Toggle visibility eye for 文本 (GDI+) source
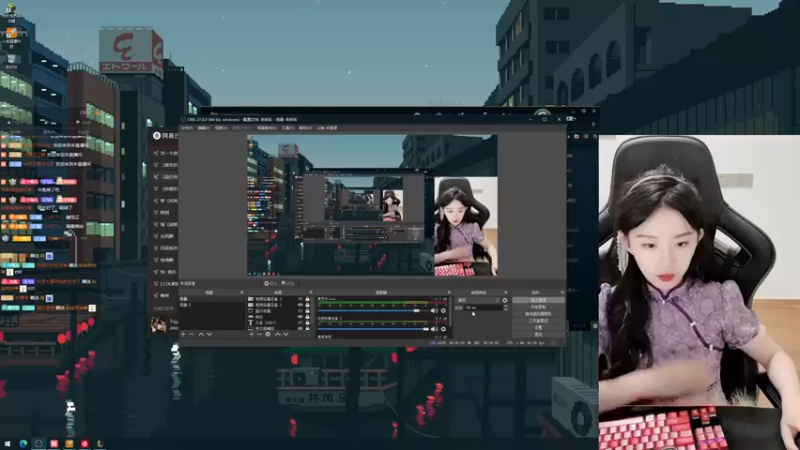The image size is (800, 450). point(300,322)
